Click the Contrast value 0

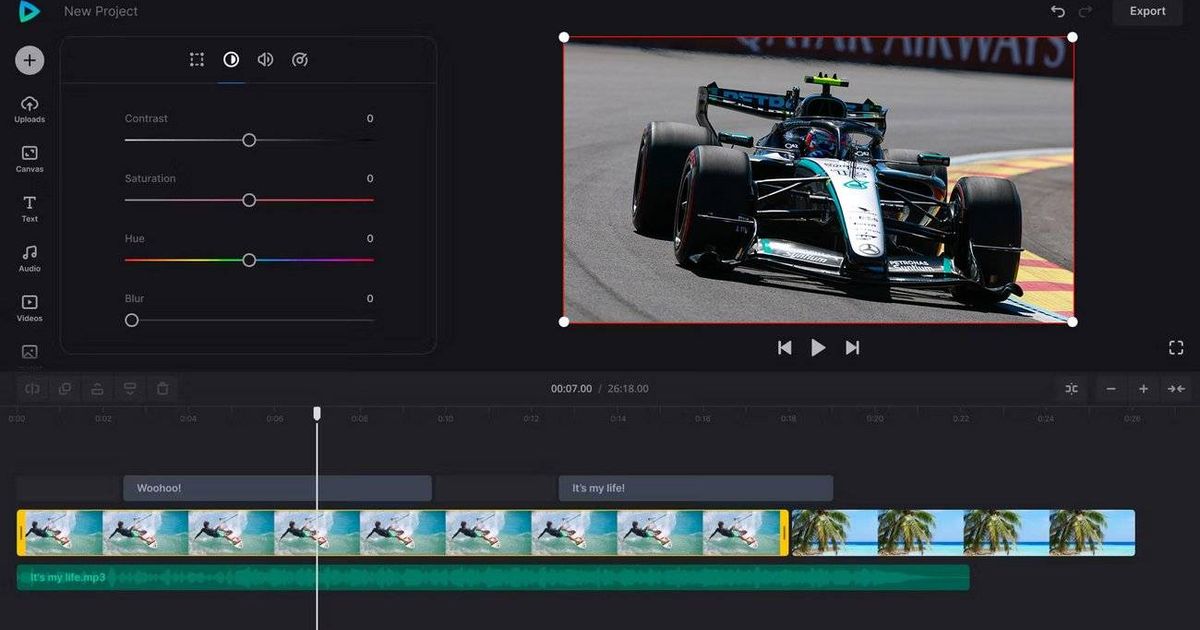[x=370, y=118]
